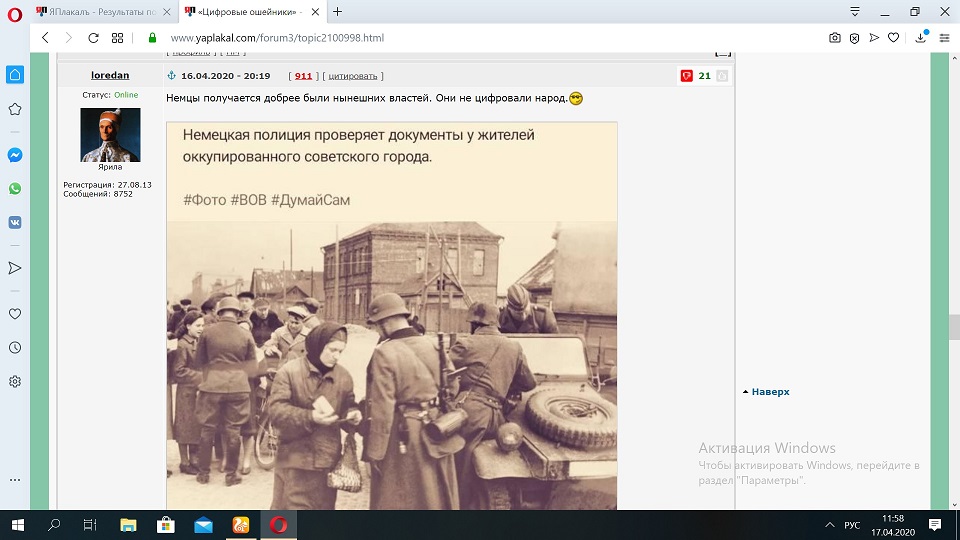
Task: Click the page vertical scrollbar thumb
Action: [954, 326]
